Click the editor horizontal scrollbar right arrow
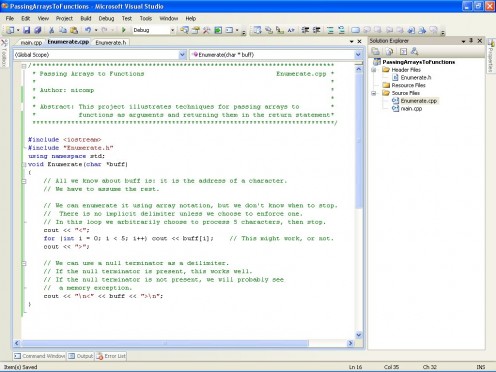Screen dimensions: 496x372 click(350, 343)
